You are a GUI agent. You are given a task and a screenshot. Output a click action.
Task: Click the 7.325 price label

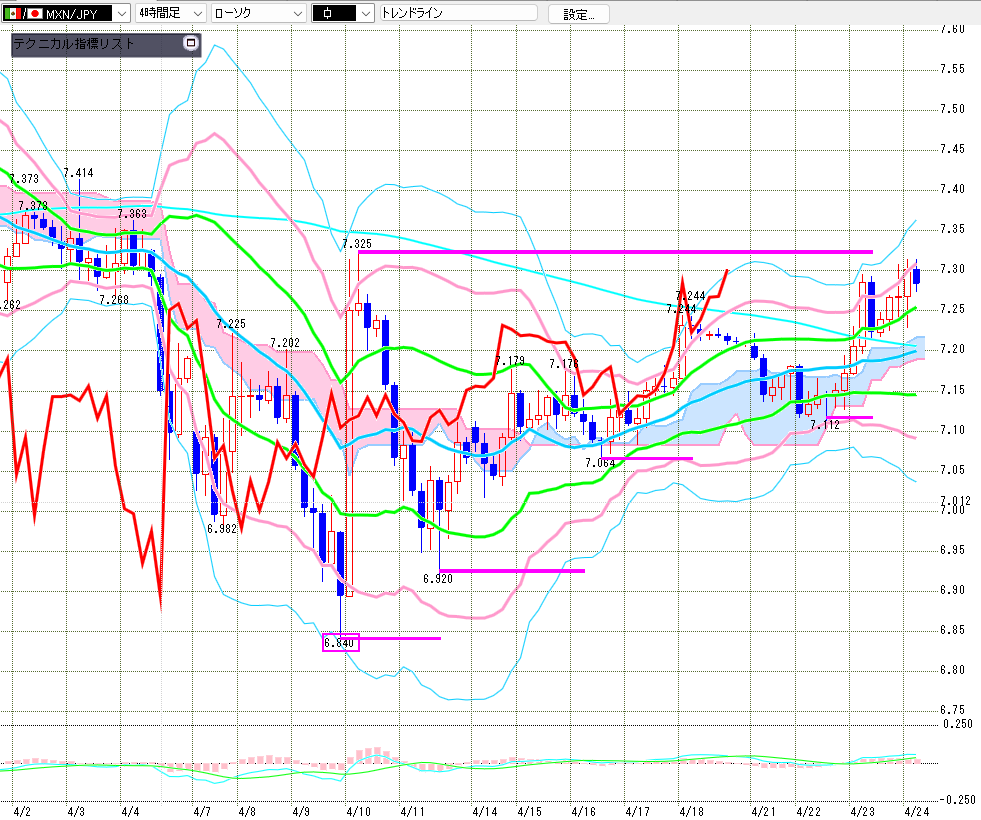(357, 243)
